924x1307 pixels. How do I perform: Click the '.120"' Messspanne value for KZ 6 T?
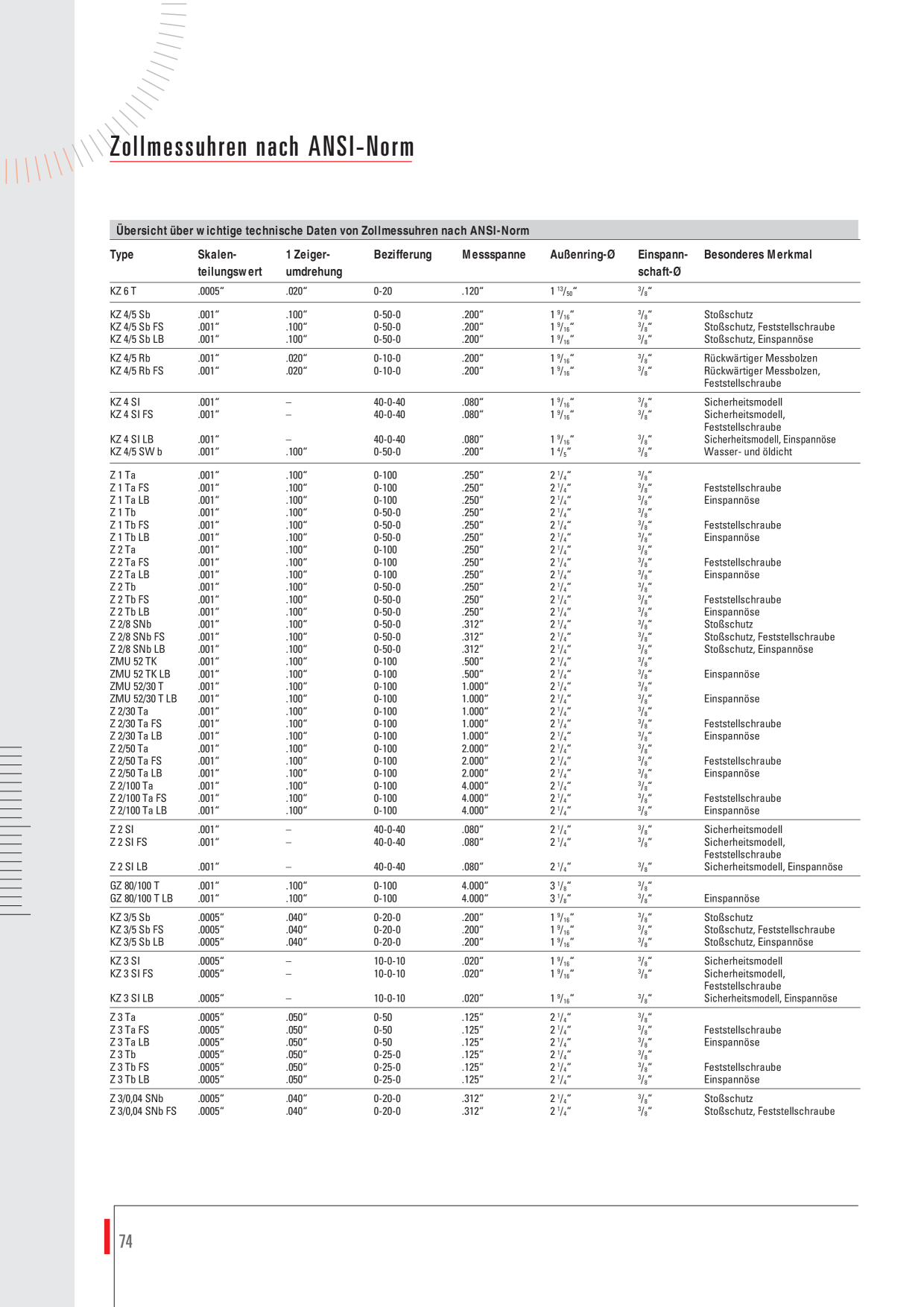click(x=472, y=291)
